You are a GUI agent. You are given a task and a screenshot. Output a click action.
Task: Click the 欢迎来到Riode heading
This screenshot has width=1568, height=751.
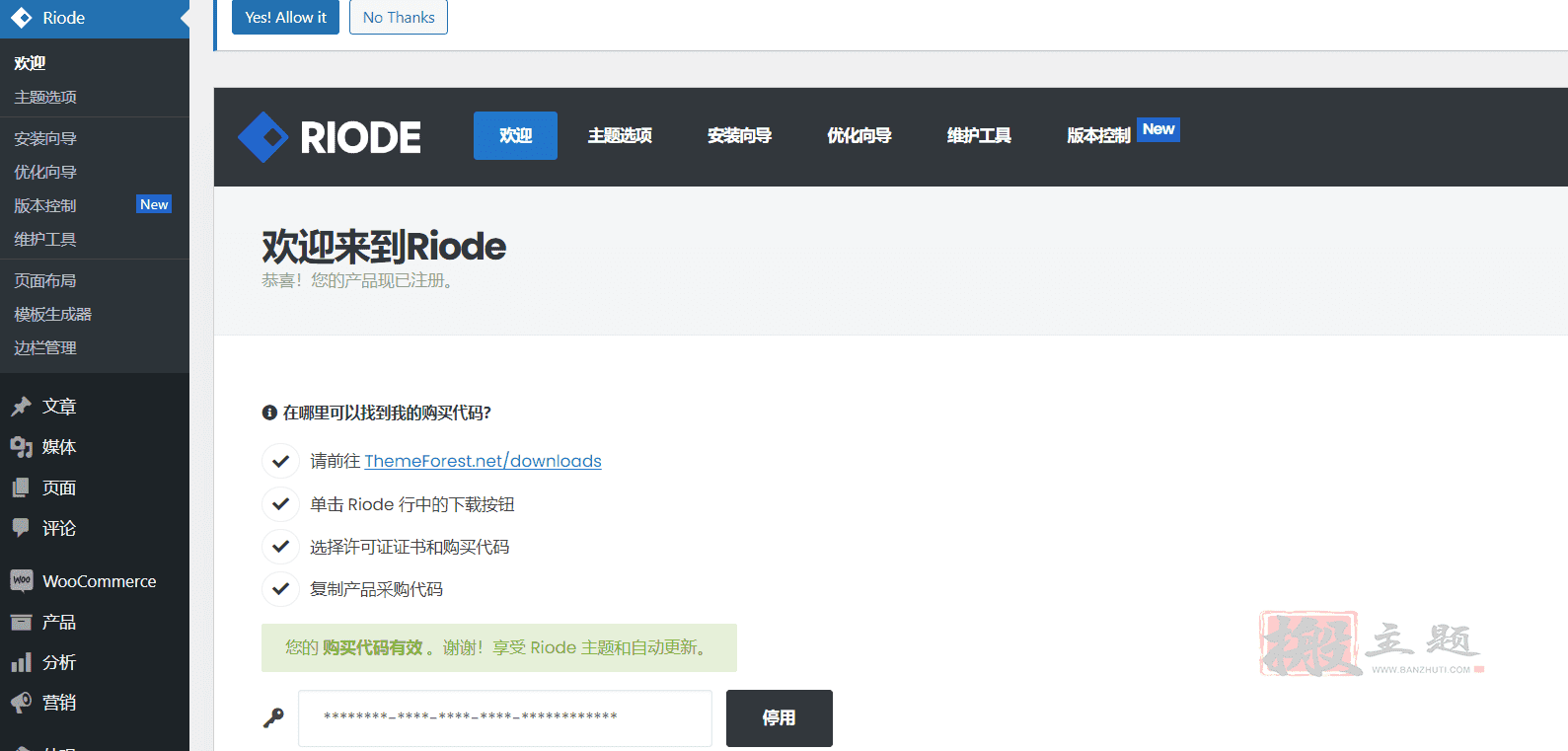coord(384,246)
